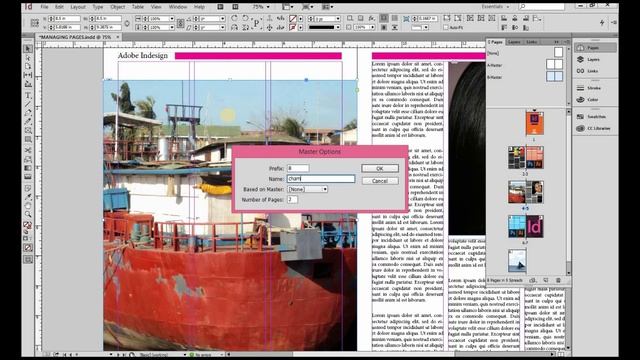This screenshot has height=360, width=640.
Task: Open the Layout menu
Action: coord(78,7)
